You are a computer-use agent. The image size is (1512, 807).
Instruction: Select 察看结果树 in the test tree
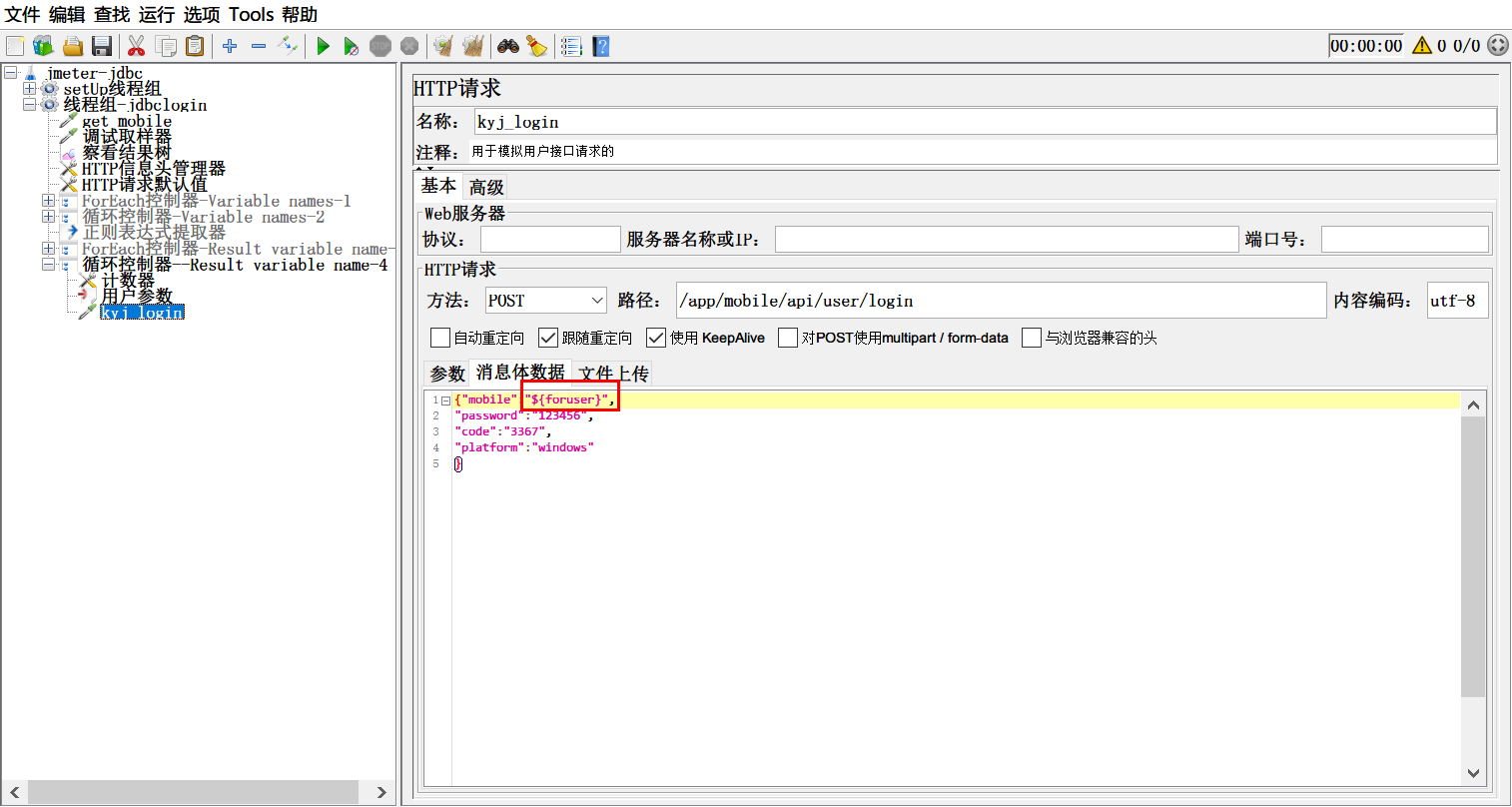pos(126,153)
